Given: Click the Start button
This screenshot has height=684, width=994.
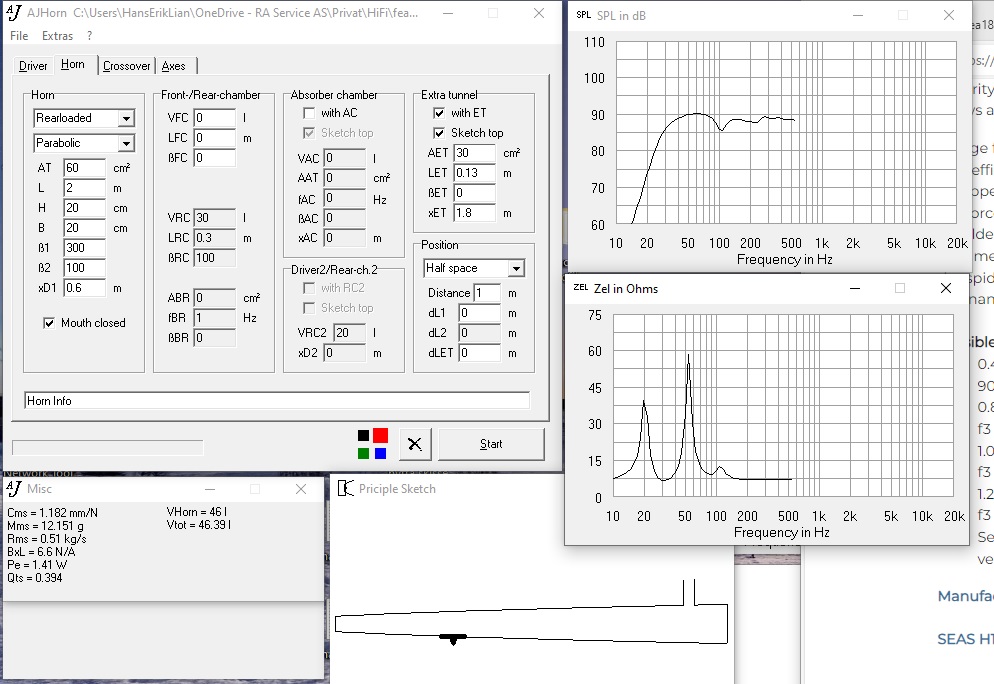Looking at the screenshot, I should [x=491, y=444].
